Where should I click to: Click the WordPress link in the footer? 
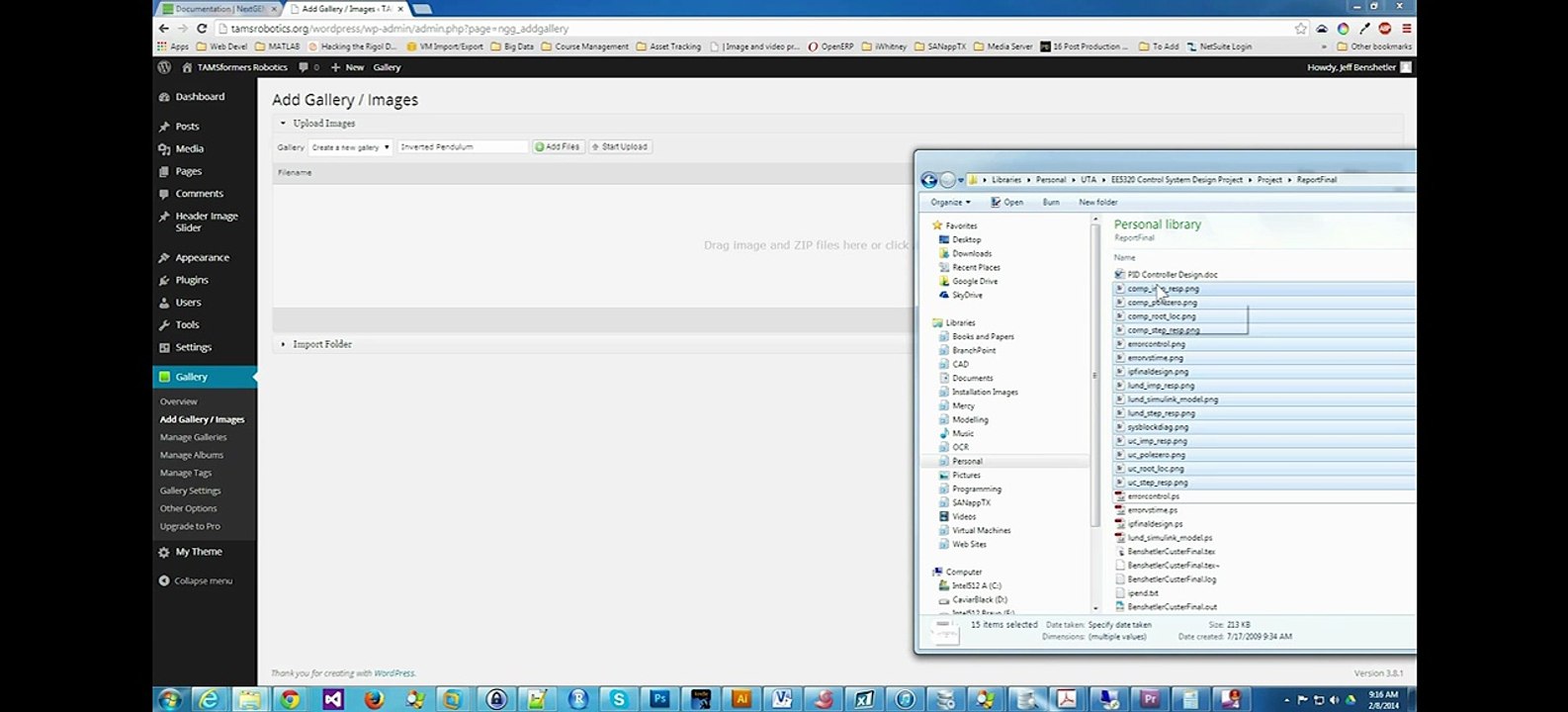(x=394, y=673)
